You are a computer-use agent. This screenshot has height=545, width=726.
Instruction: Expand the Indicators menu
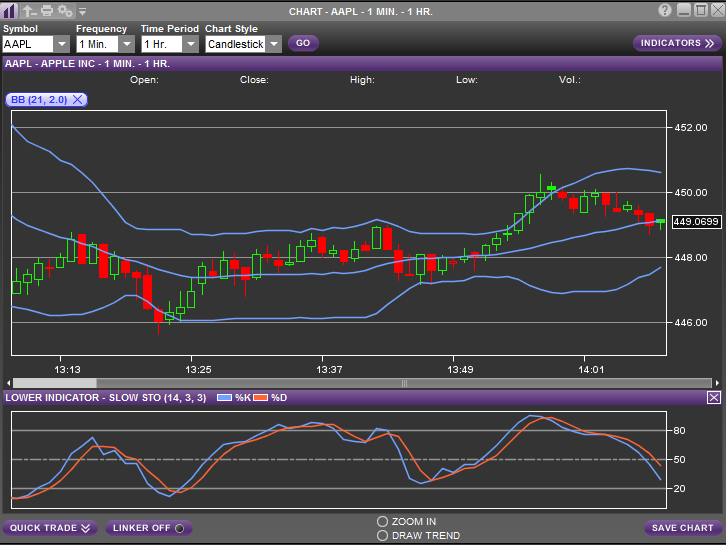point(677,43)
